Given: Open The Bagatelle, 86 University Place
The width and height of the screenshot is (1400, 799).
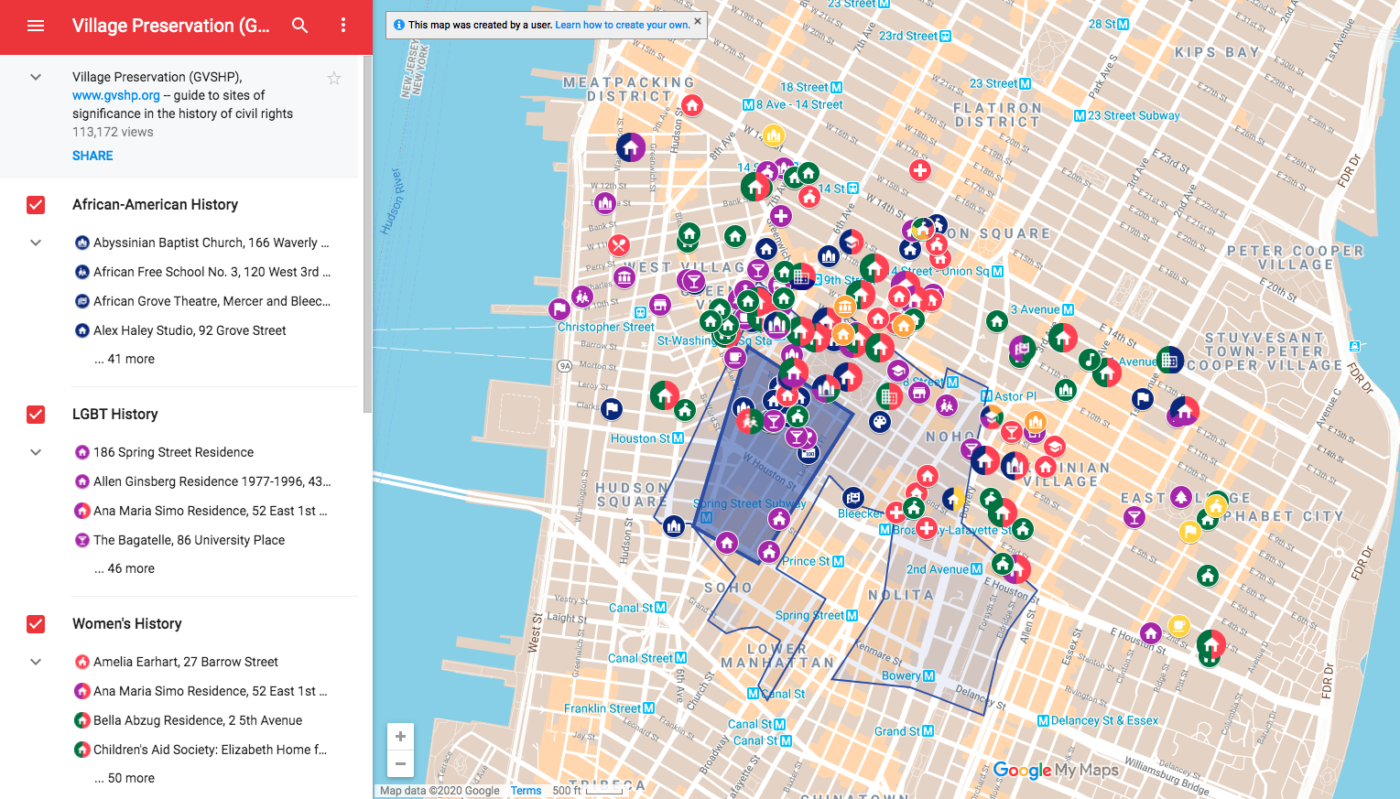Looking at the screenshot, I should coord(180,540).
